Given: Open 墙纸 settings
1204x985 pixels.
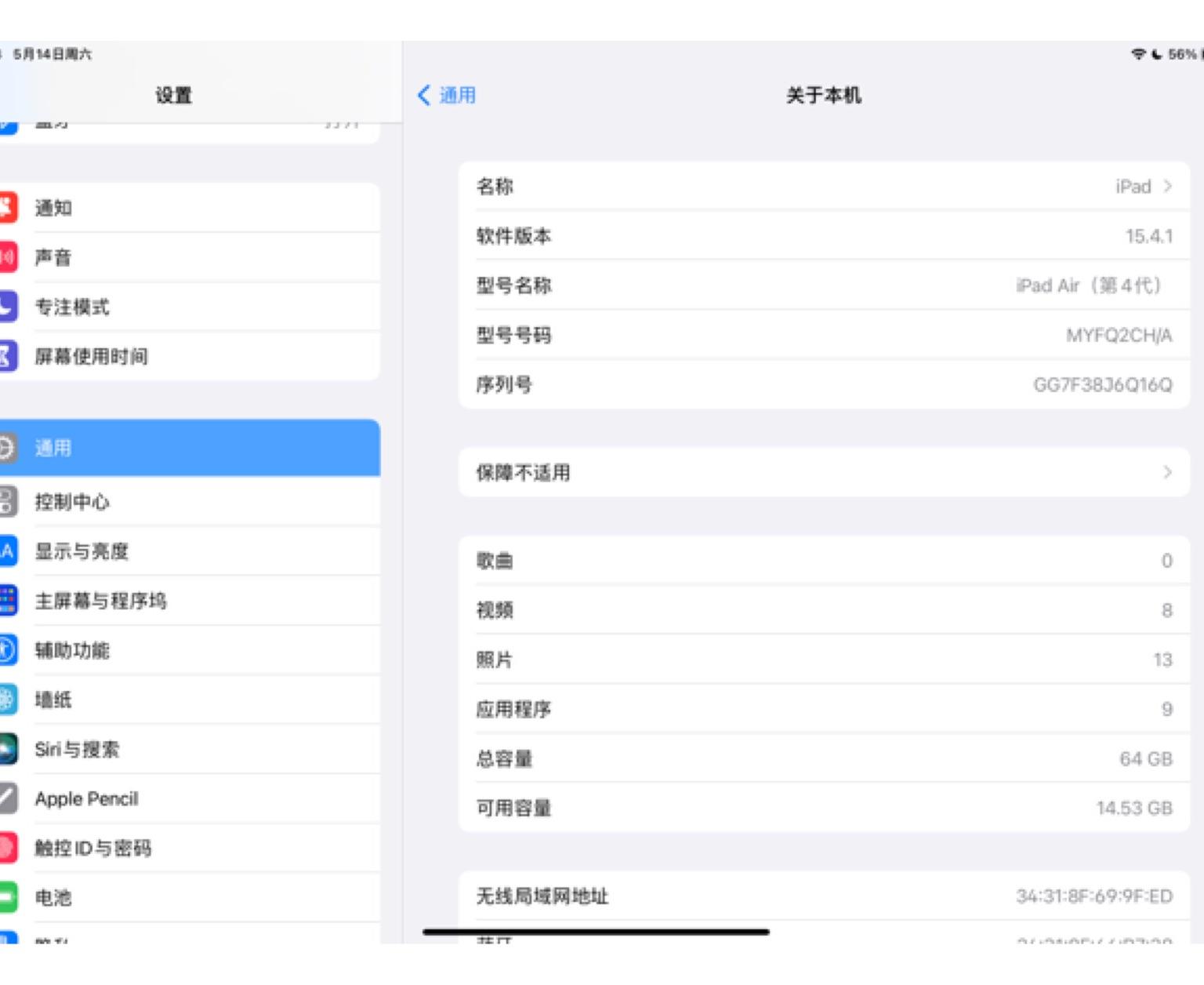Looking at the screenshot, I should [x=190, y=700].
